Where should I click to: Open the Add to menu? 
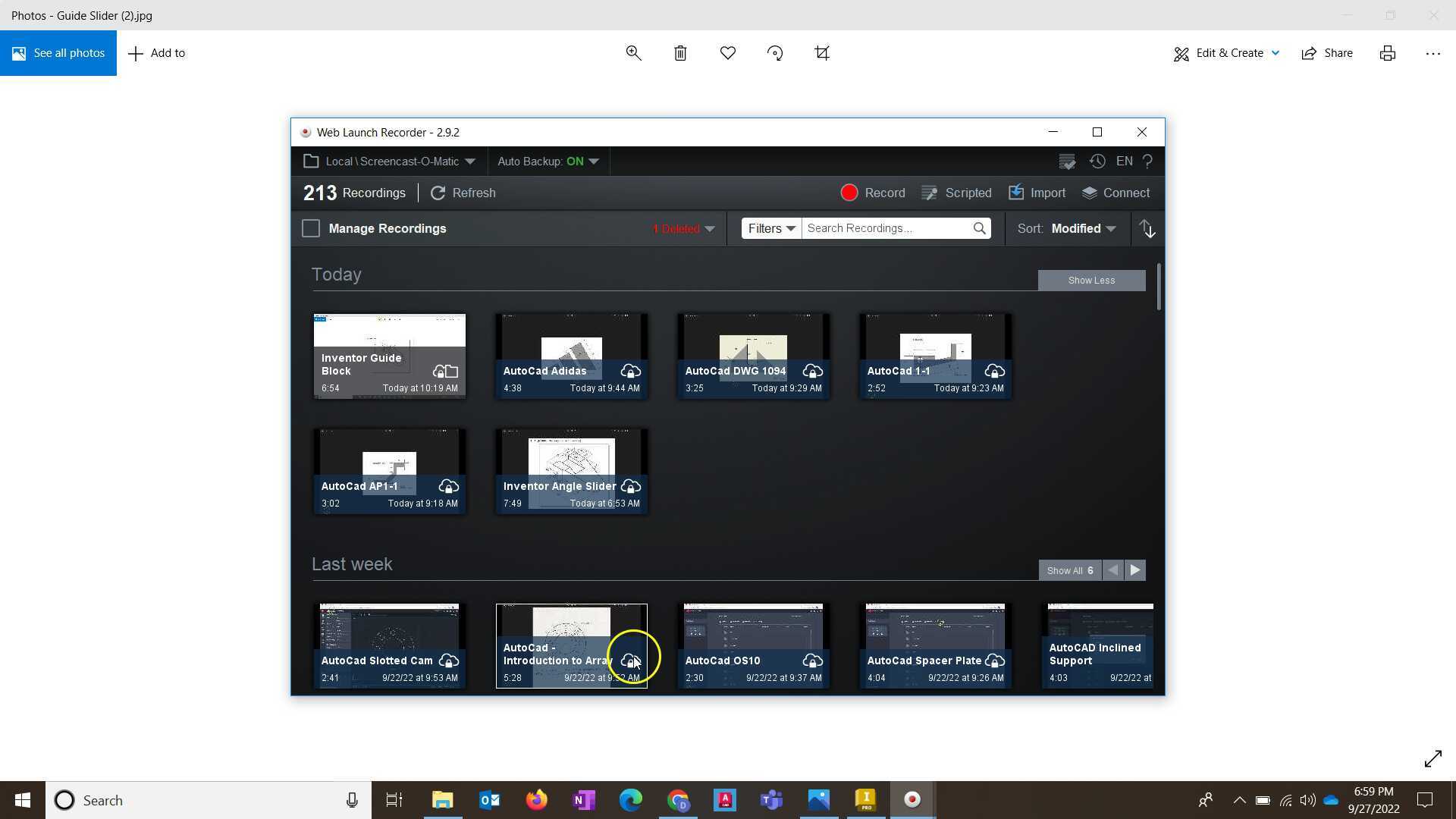click(x=157, y=53)
